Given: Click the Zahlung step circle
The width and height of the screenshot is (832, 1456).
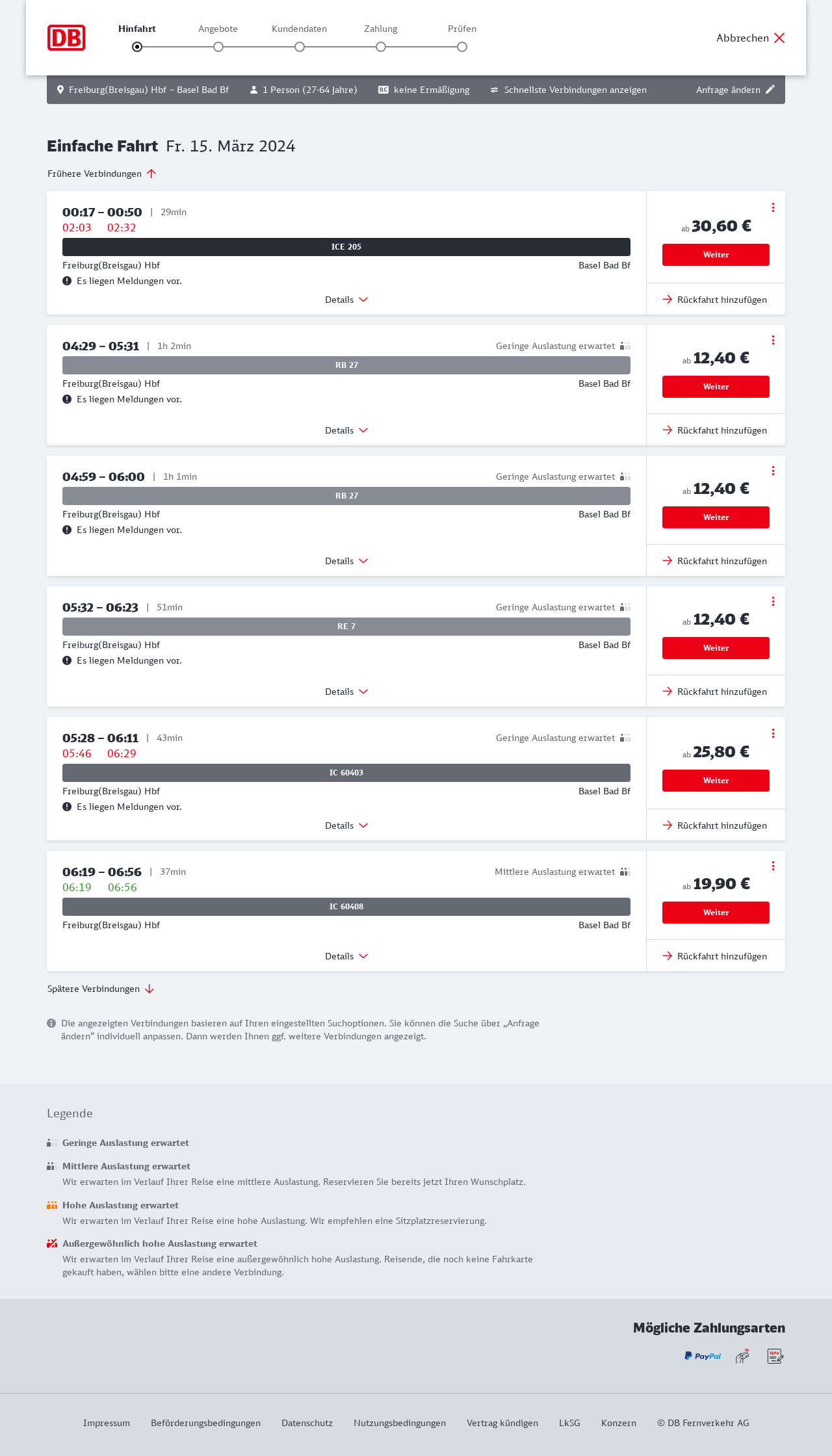Looking at the screenshot, I should tap(381, 47).
